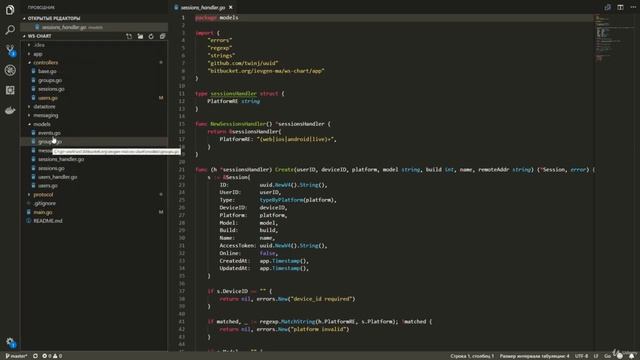
Task: Collapse the models folder
Action: pos(42,124)
